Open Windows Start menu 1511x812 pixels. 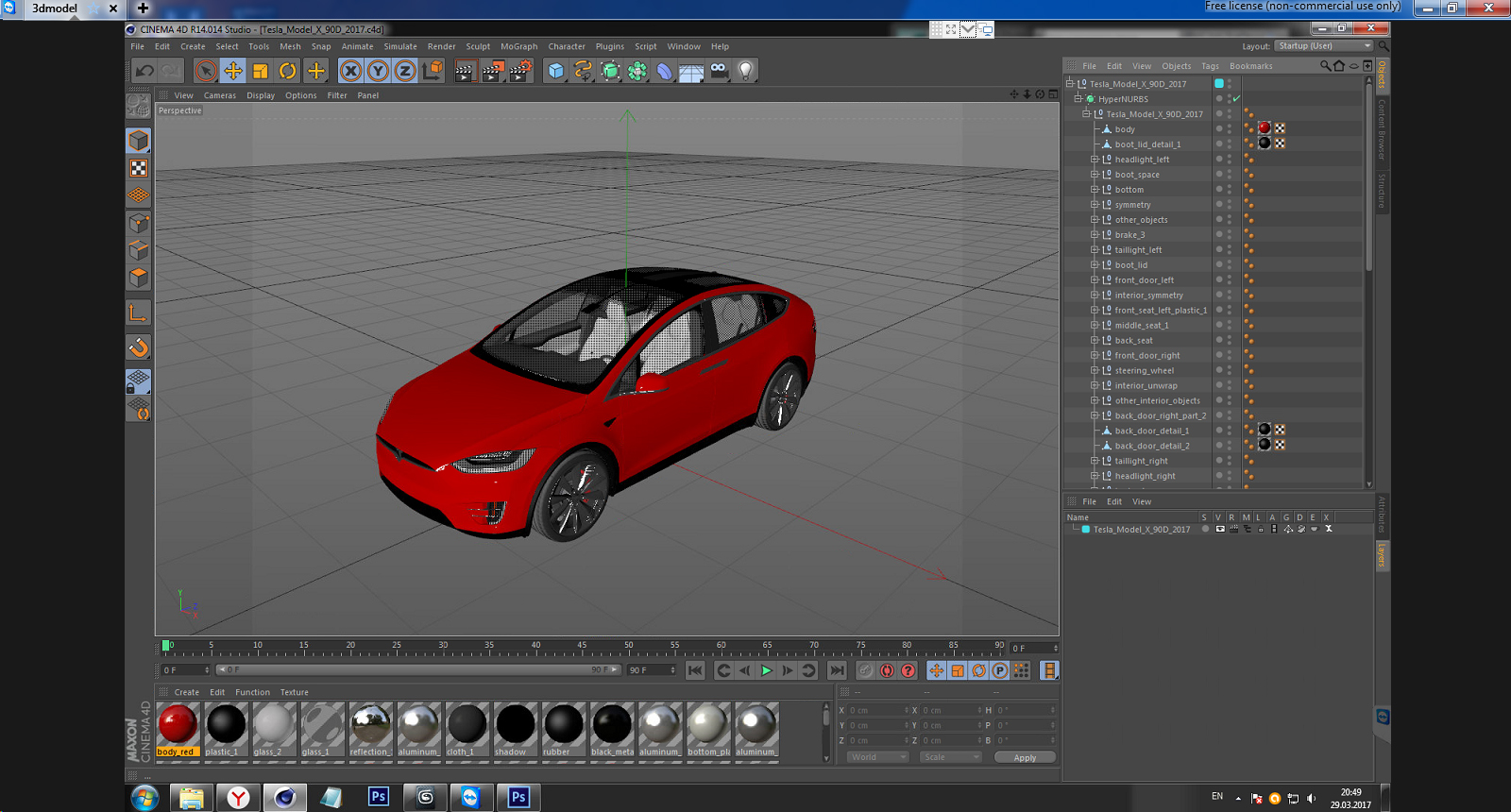[144, 798]
